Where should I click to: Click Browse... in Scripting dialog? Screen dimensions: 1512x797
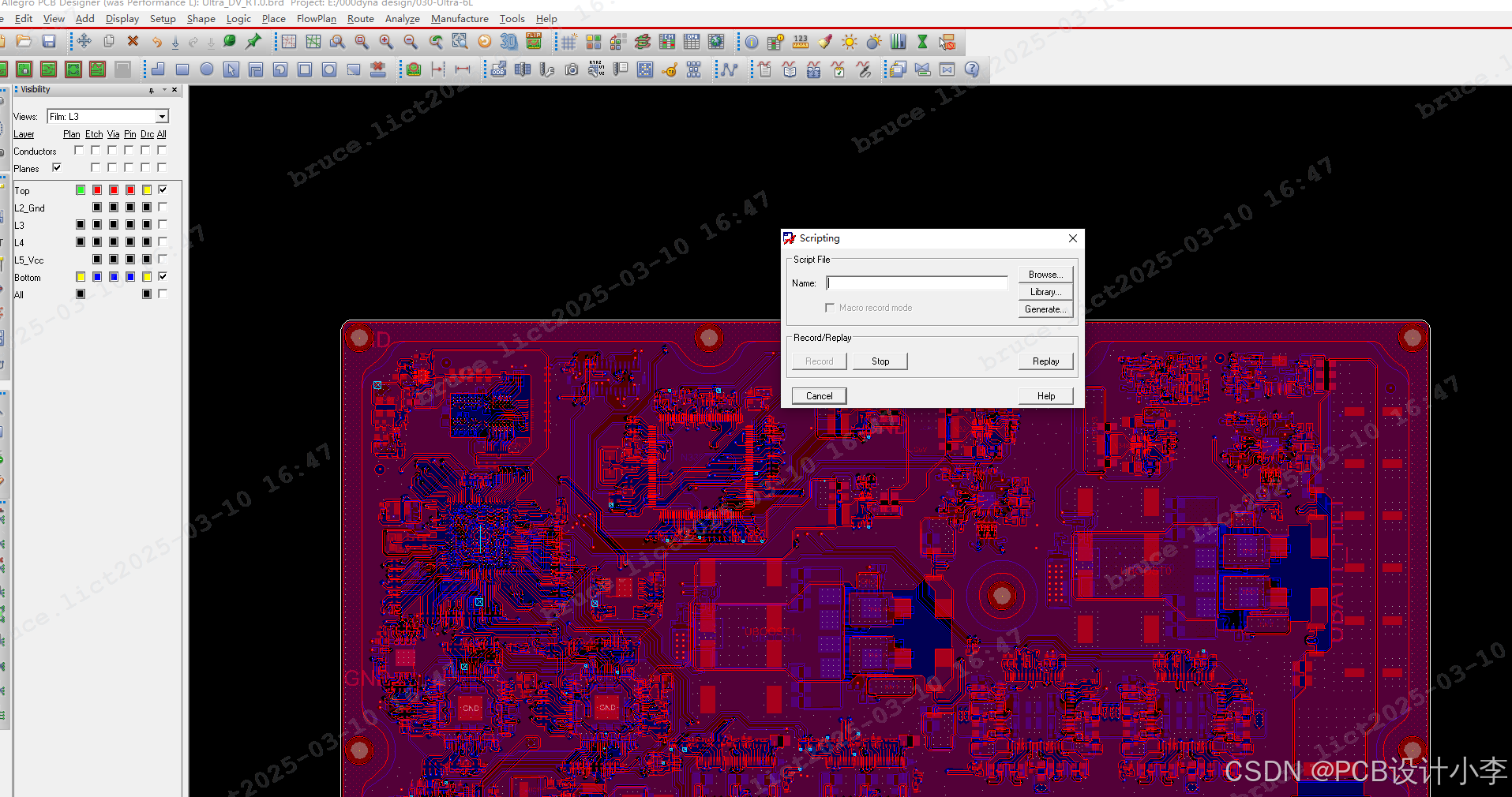(1045, 275)
